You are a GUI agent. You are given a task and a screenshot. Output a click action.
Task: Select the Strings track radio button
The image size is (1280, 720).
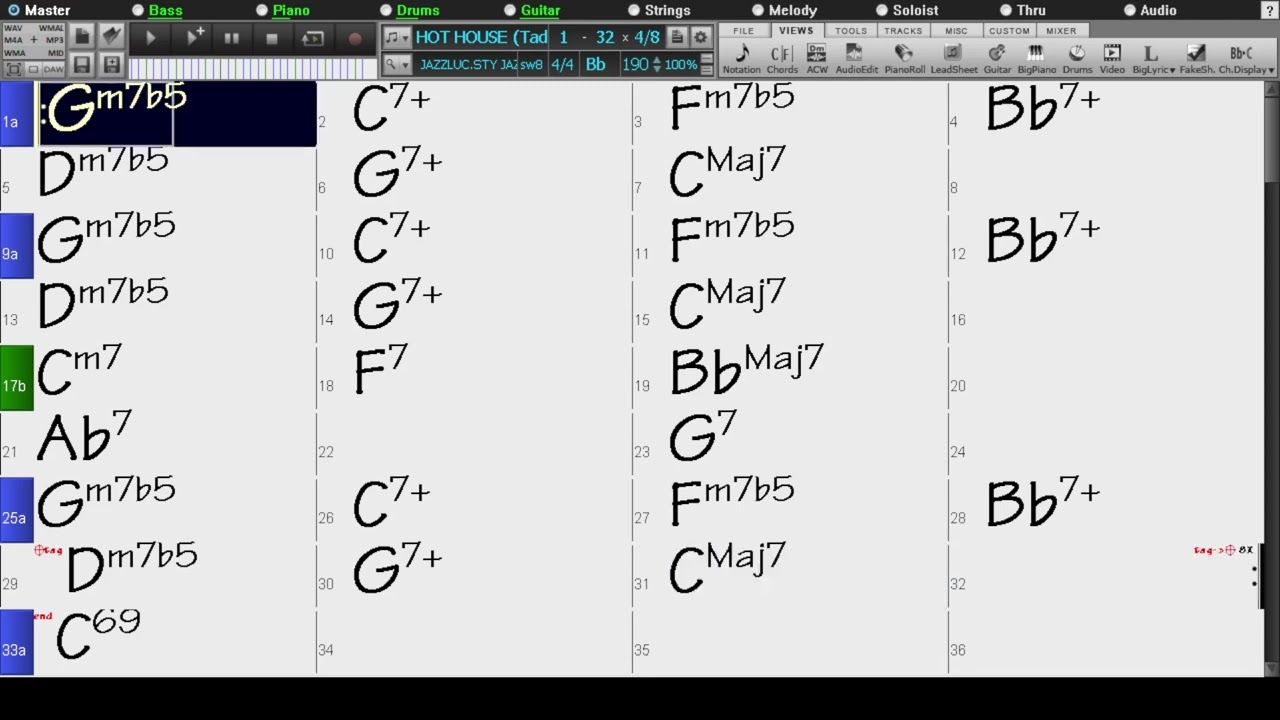click(x=634, y=10)
